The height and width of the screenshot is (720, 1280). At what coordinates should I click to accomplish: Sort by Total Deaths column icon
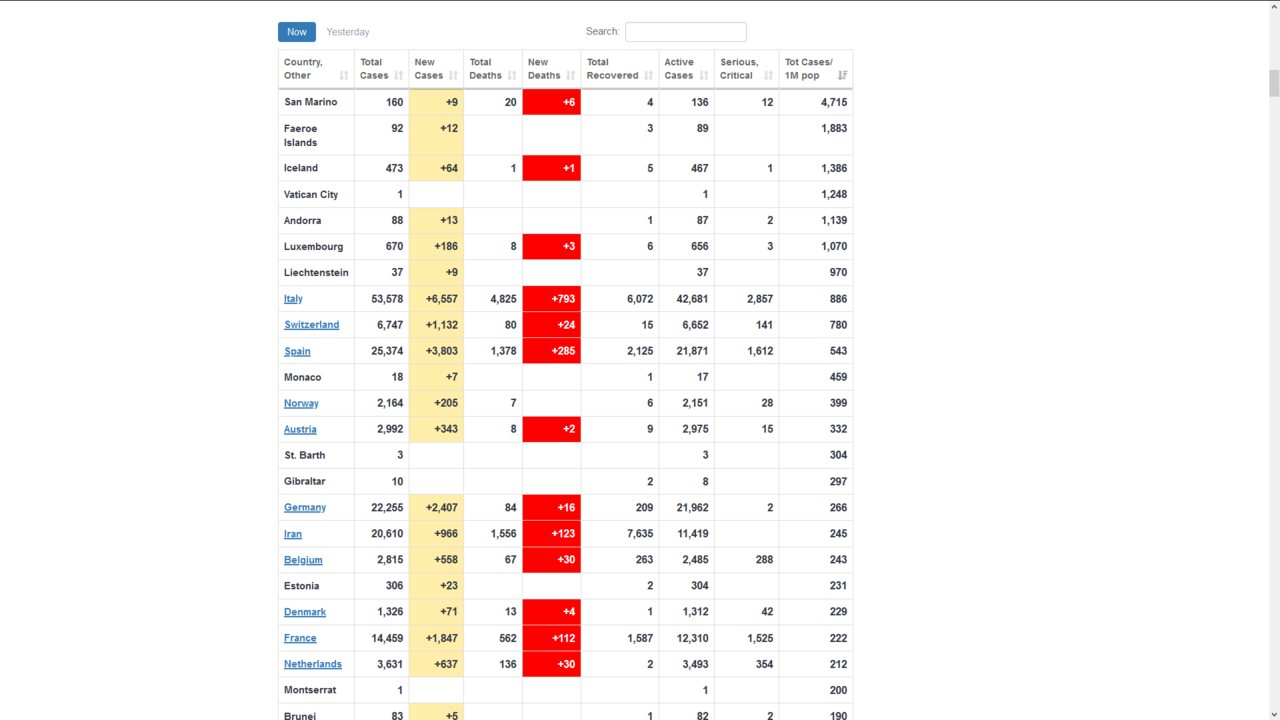[513, 75]
